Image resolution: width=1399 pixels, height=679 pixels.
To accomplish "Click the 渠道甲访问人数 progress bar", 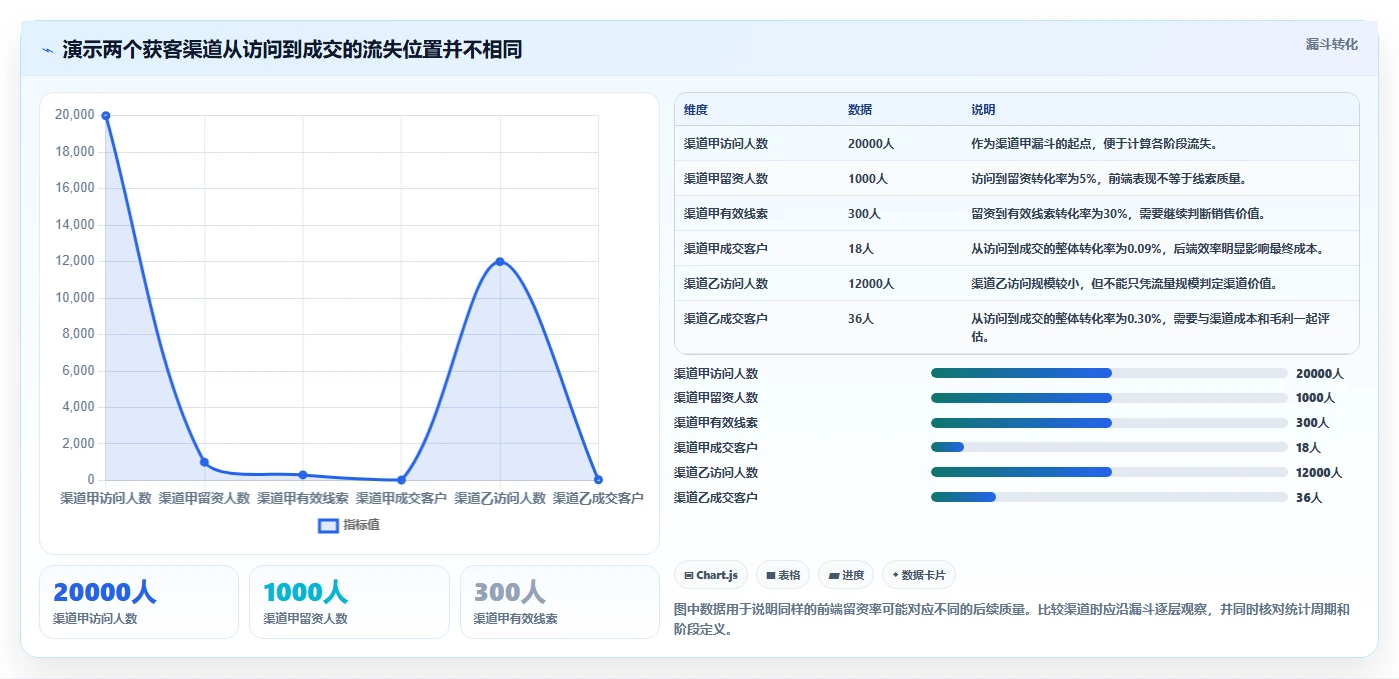I will click(x=1109, y=373).
